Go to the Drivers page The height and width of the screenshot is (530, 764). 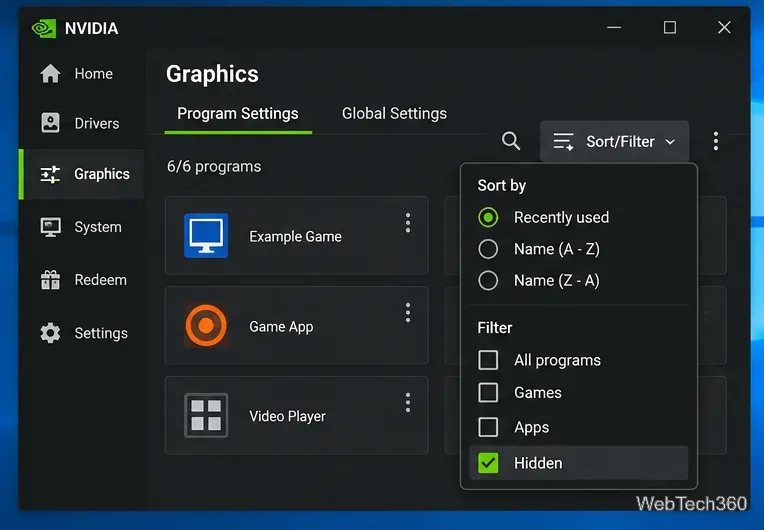point(81,123)
